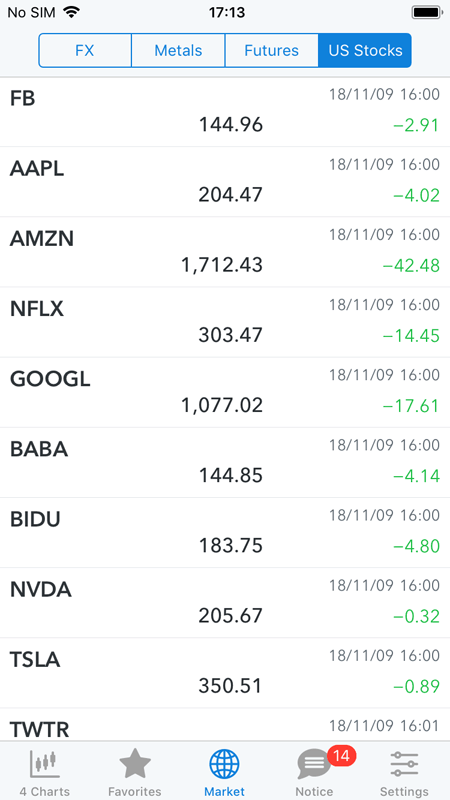Tap the Market globe icon

224,764
